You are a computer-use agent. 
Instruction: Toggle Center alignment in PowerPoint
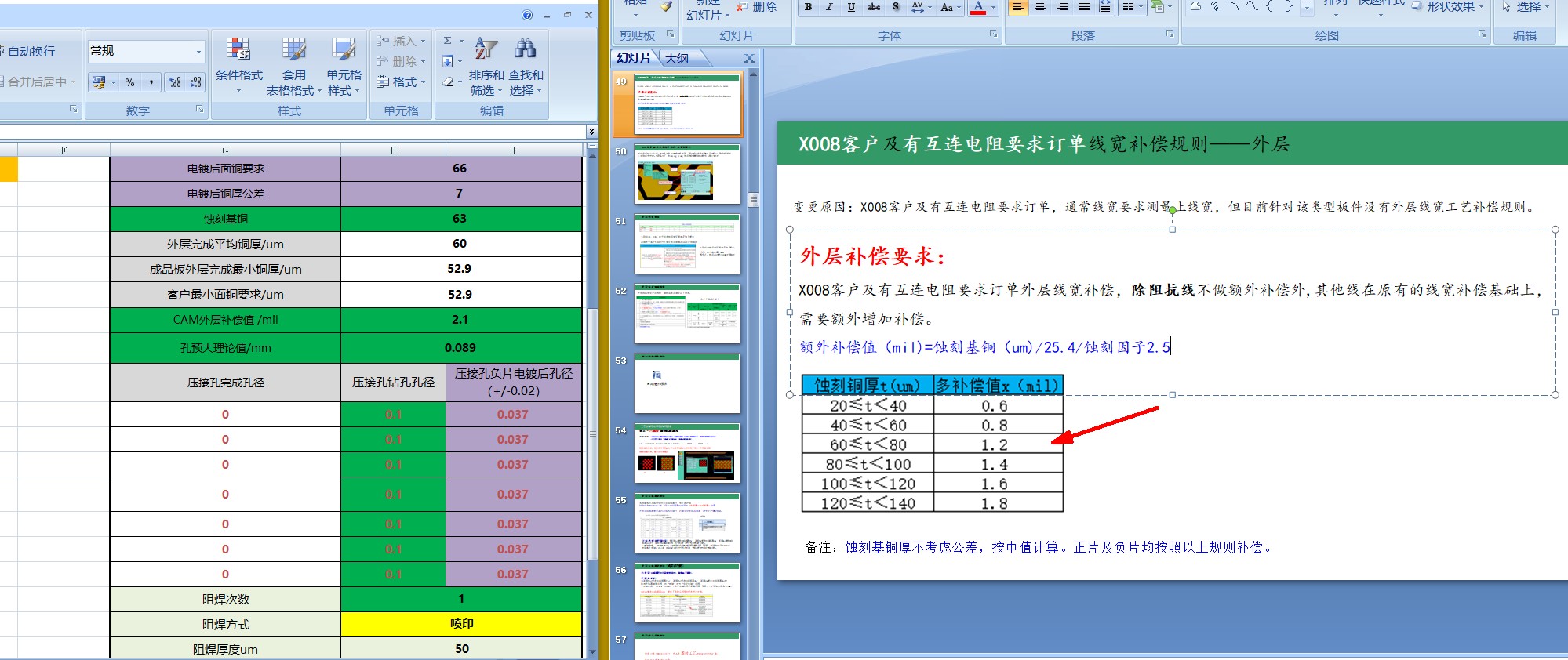tap(1040, 7)
